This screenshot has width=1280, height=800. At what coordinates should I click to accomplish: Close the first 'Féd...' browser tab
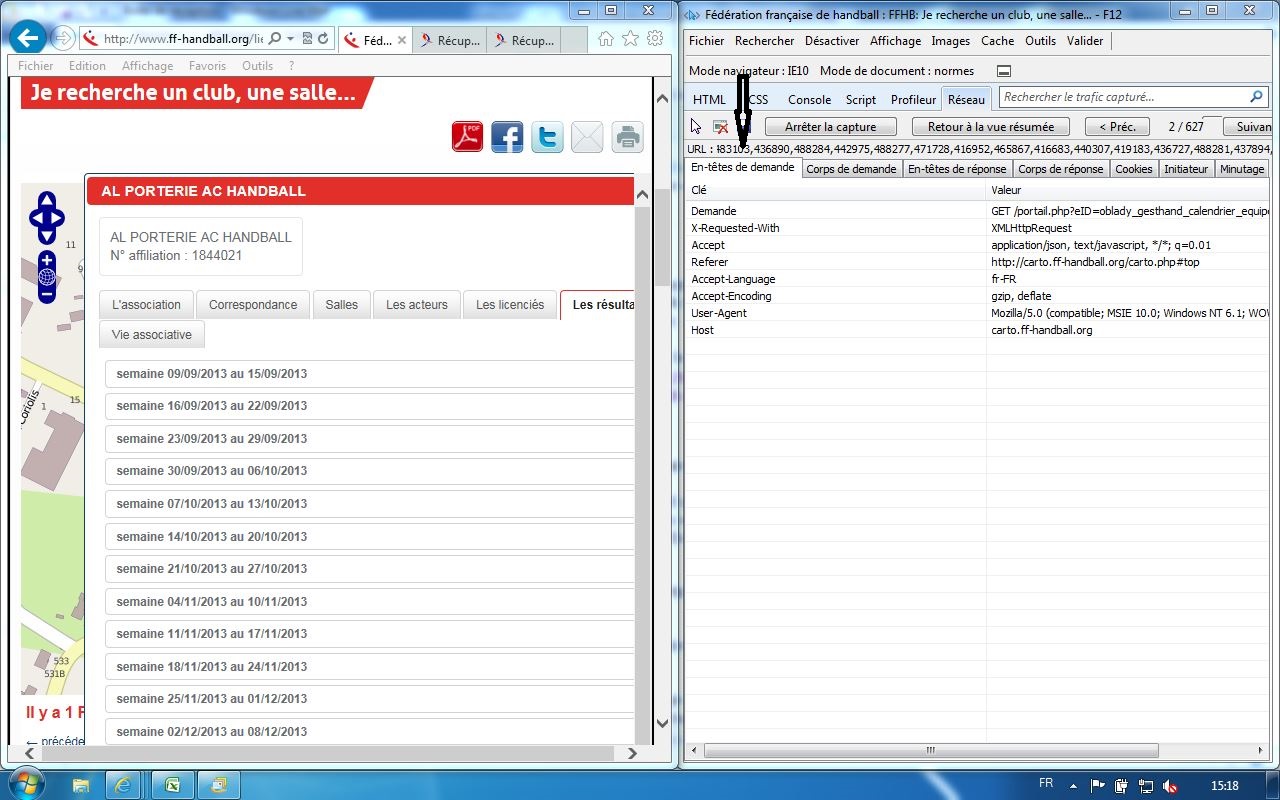pos(402,41)
